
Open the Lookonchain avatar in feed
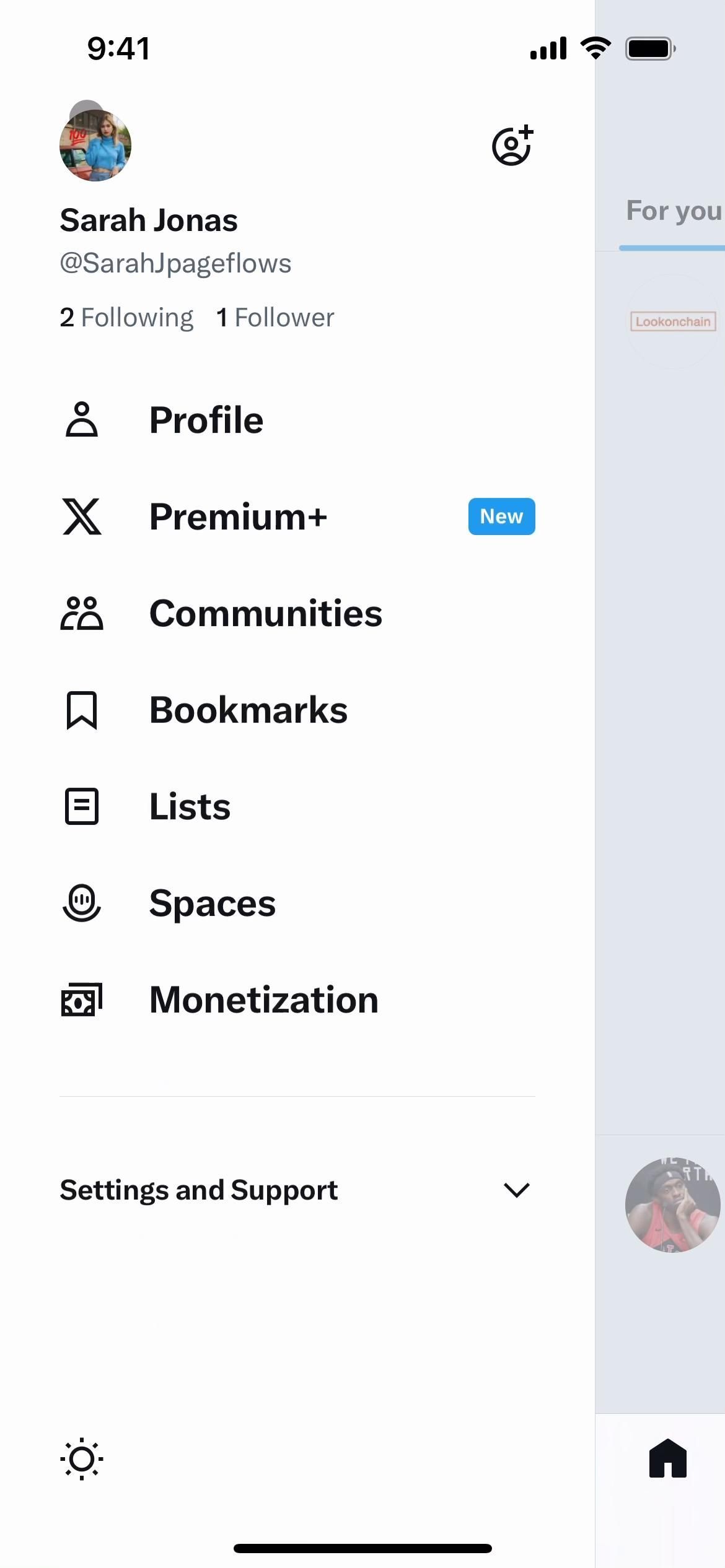coord(673,321)
